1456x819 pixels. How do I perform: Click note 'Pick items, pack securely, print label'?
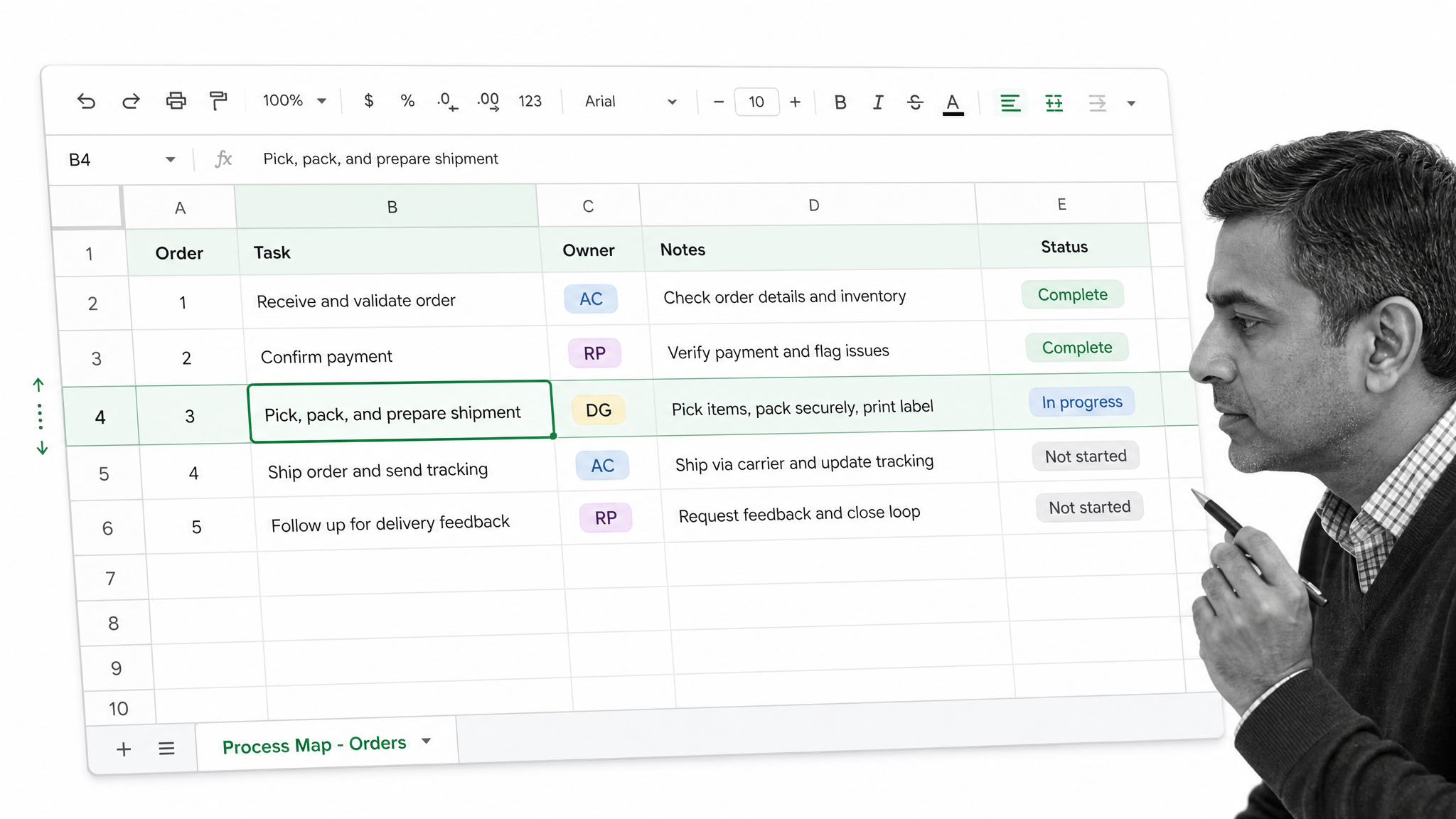(803, 408)
